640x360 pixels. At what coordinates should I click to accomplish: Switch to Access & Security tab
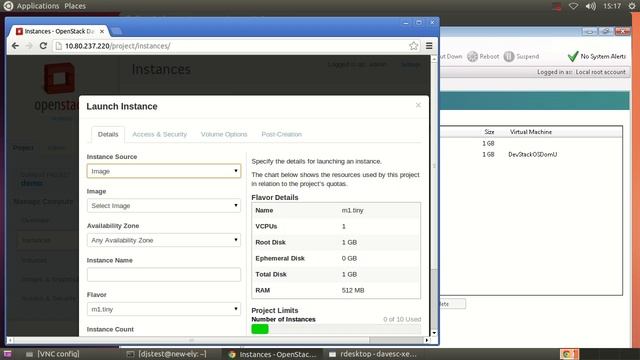tap(159, 134)
